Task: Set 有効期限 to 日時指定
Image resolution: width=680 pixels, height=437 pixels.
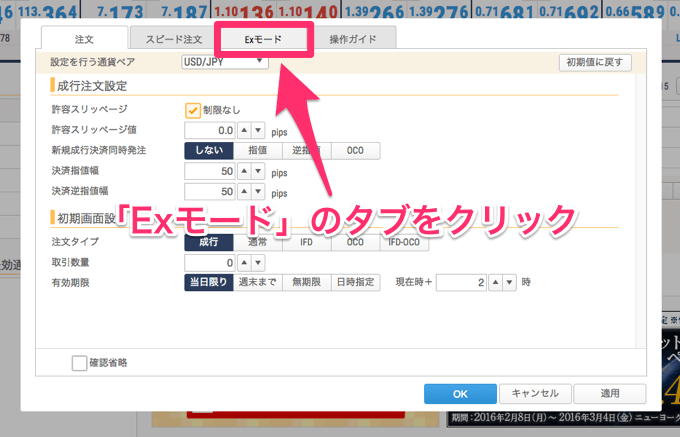Action: click(355, 283)
